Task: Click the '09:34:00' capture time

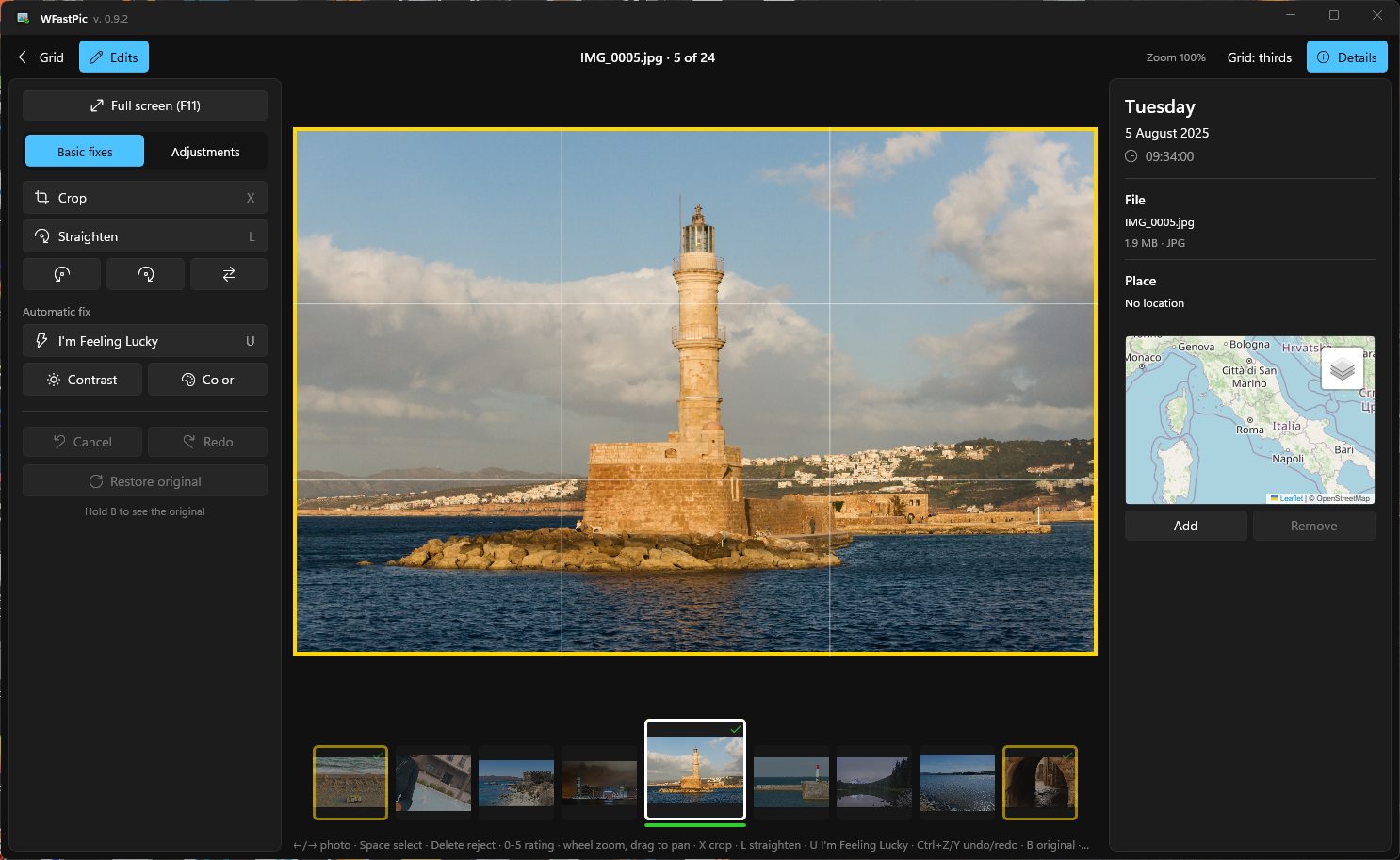Action: 1169,156
